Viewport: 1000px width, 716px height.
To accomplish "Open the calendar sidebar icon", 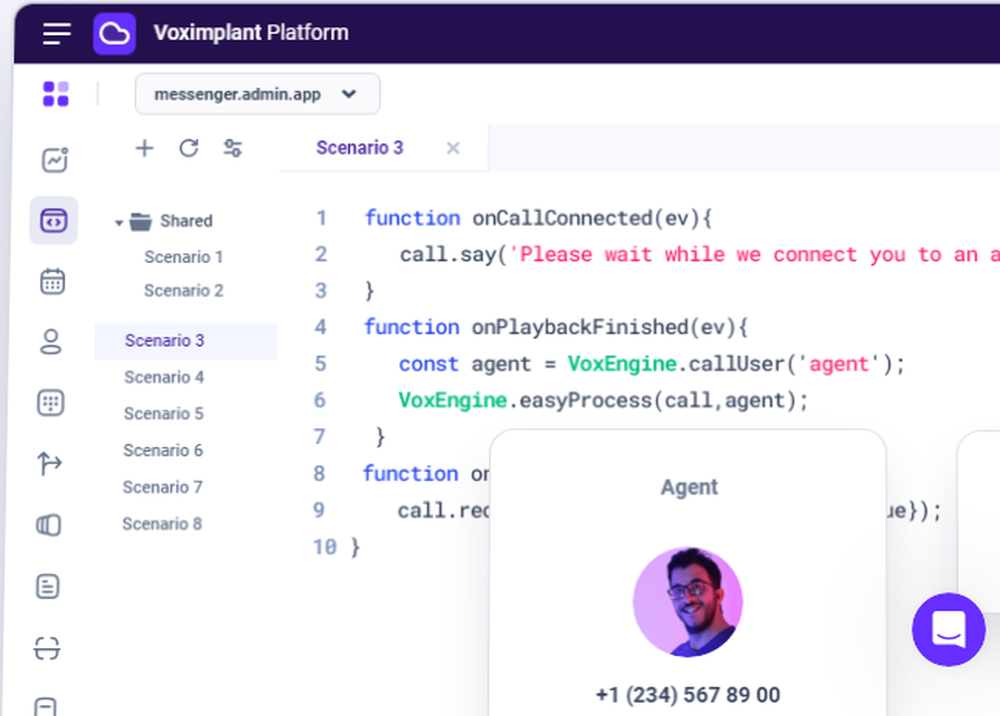I will (52, 281).
